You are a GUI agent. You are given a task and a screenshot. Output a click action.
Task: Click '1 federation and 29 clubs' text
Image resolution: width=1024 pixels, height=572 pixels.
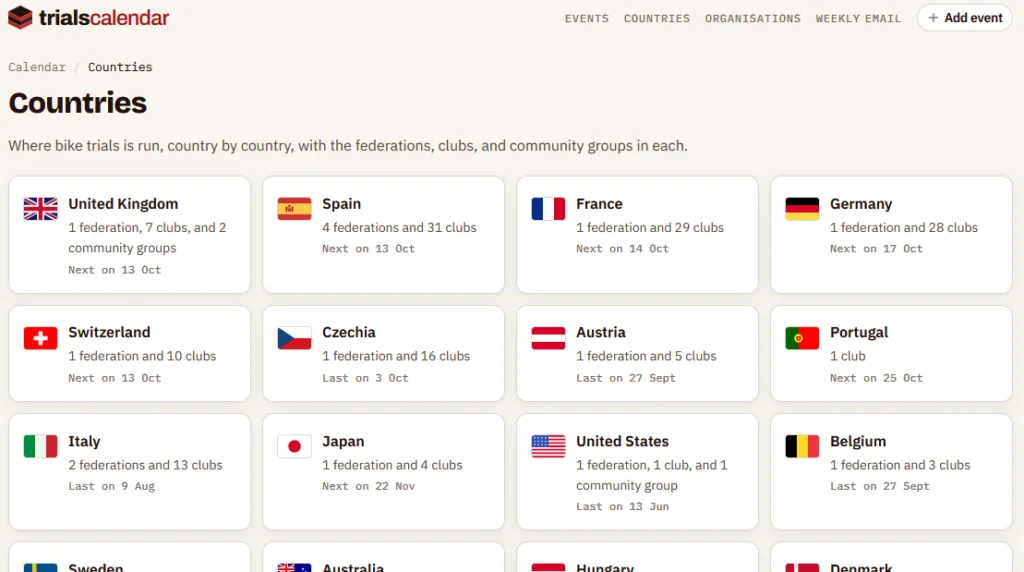pyautogui.click(x=650, y=227)
